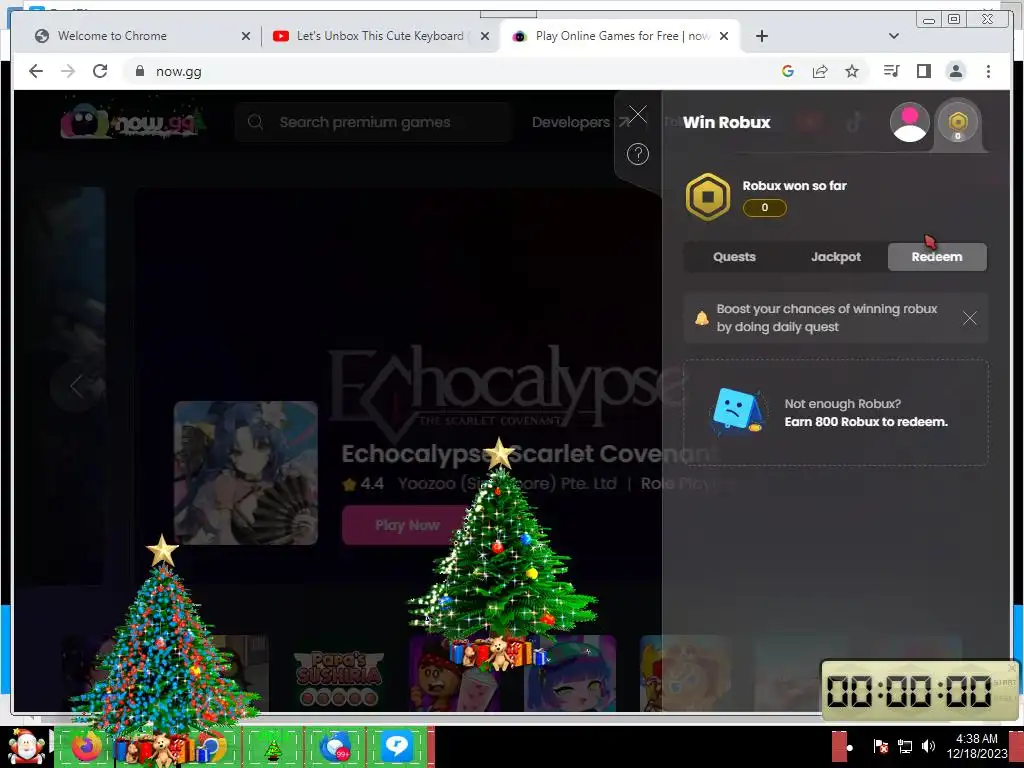Viewport: 1024px width, 768px height.
Task: Click the now.gg logo
Action: point(133,121)
